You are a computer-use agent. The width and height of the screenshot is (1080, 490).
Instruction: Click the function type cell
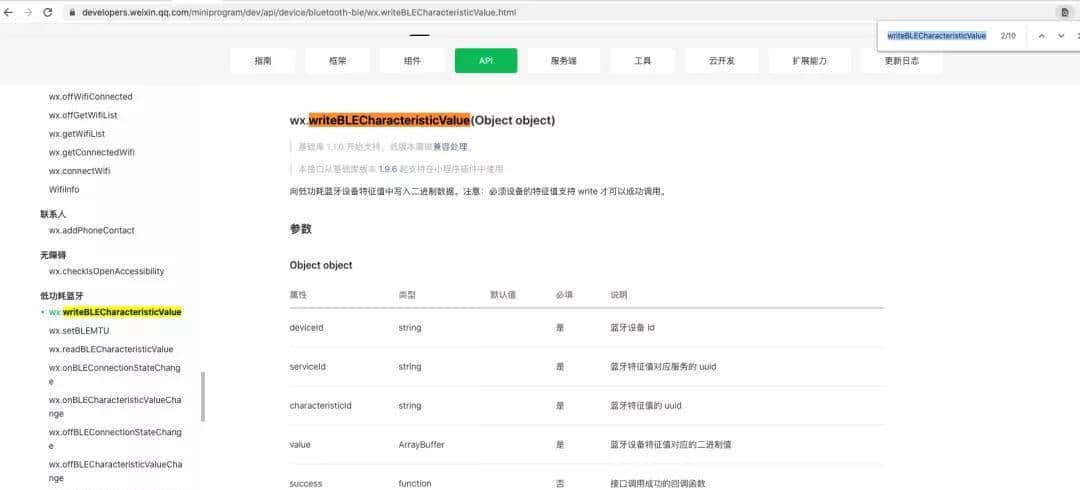pos(415,484)
